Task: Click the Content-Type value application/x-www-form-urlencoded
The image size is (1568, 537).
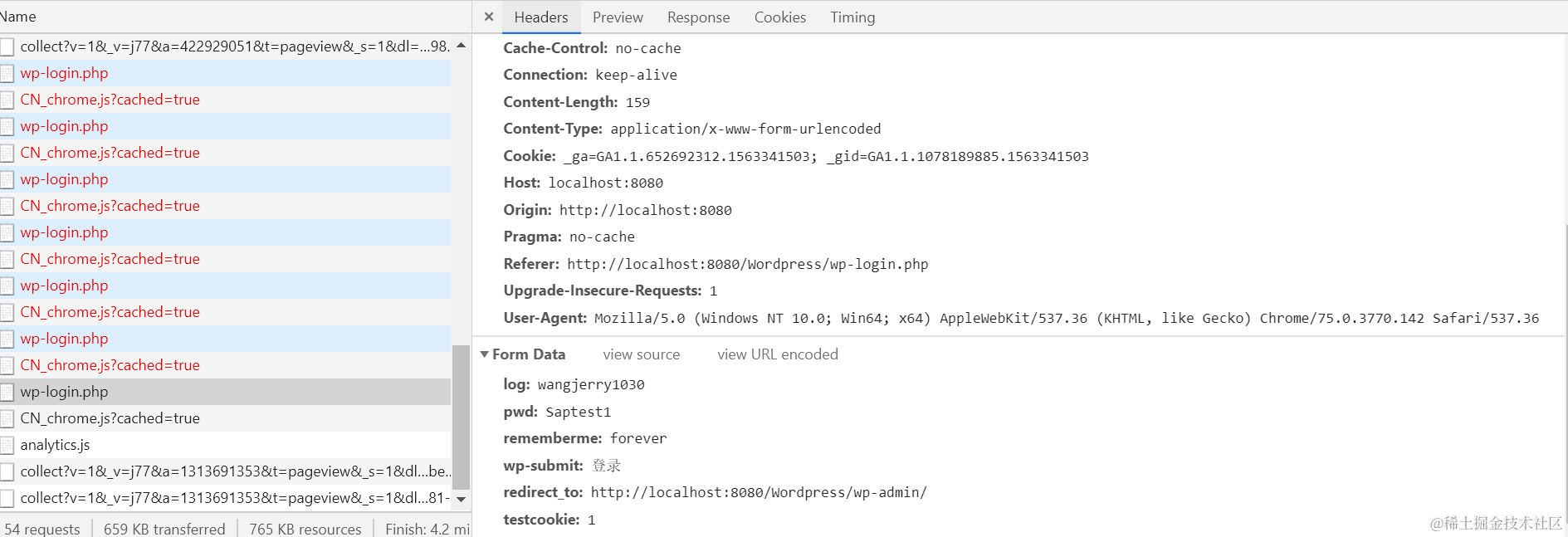Action: 745,129
